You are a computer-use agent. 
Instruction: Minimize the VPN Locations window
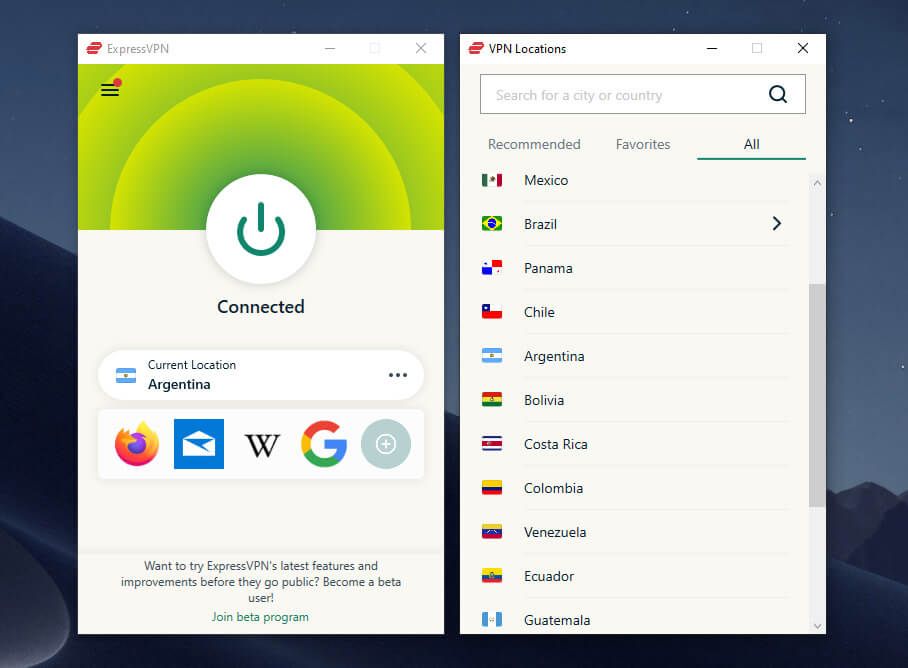(x=712, y=49)
